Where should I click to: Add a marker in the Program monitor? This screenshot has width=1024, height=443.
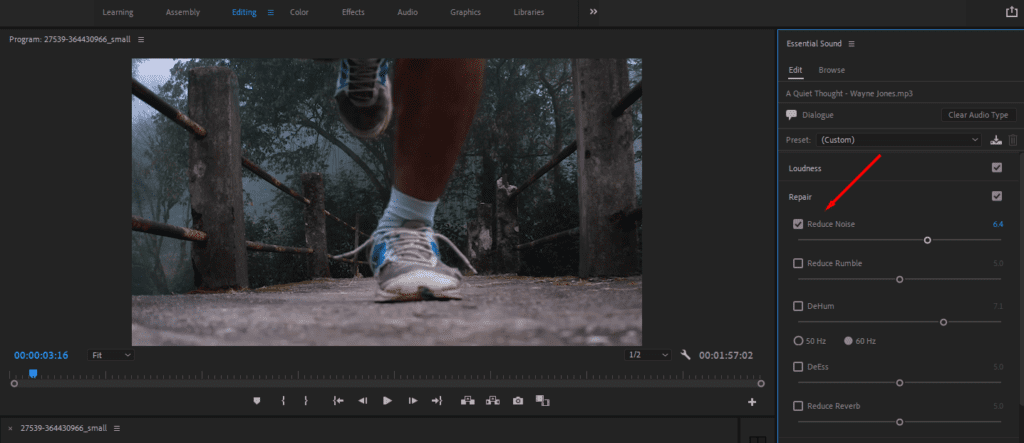click(257, 401)
